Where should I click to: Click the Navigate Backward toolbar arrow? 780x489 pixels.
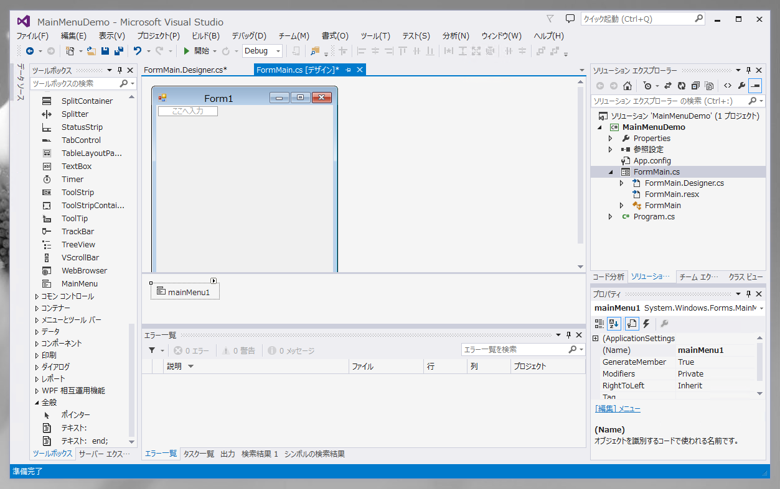tap(30, 51)
